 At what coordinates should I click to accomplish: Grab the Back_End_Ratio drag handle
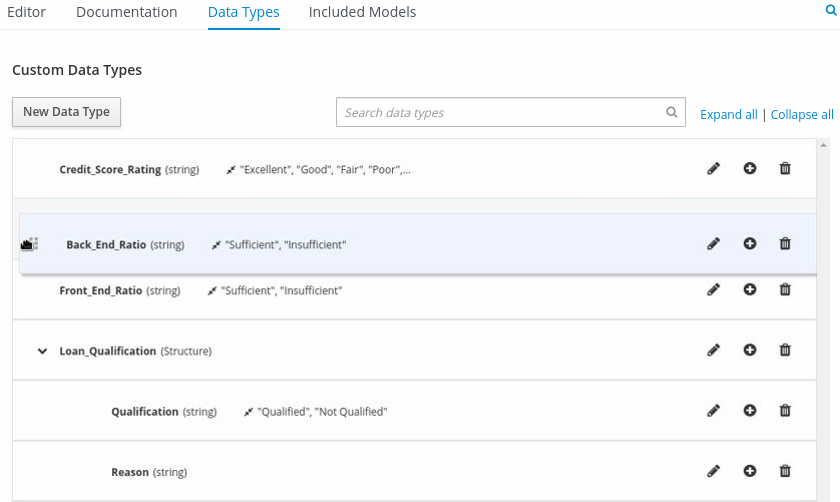pyautogui.click(x=29, y=244)
